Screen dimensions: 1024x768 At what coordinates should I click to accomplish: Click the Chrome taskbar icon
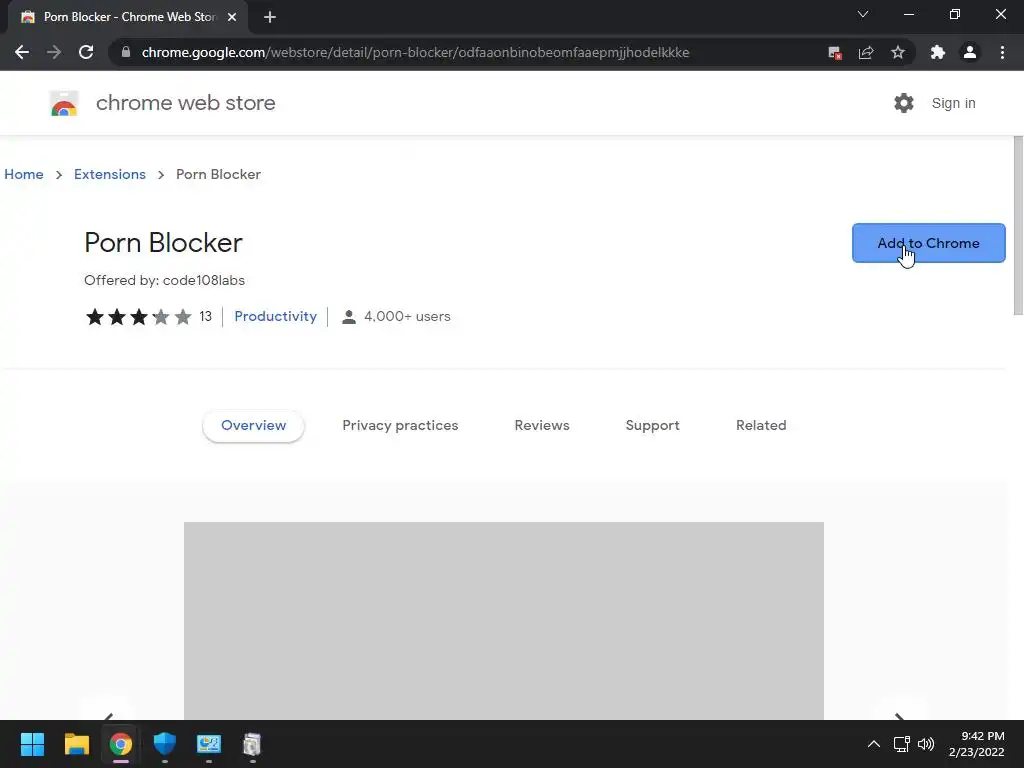point(121,744)
